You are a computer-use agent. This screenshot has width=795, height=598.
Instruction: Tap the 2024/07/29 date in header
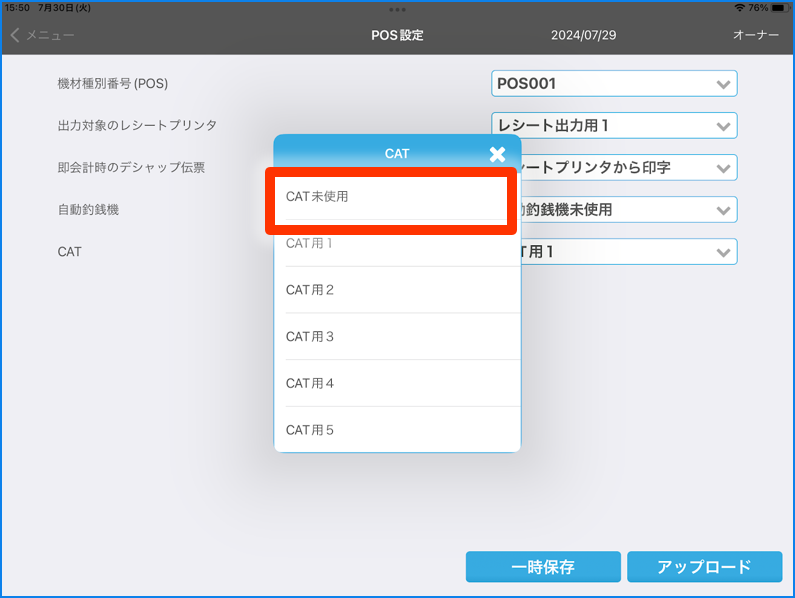(x=582, y=35)
